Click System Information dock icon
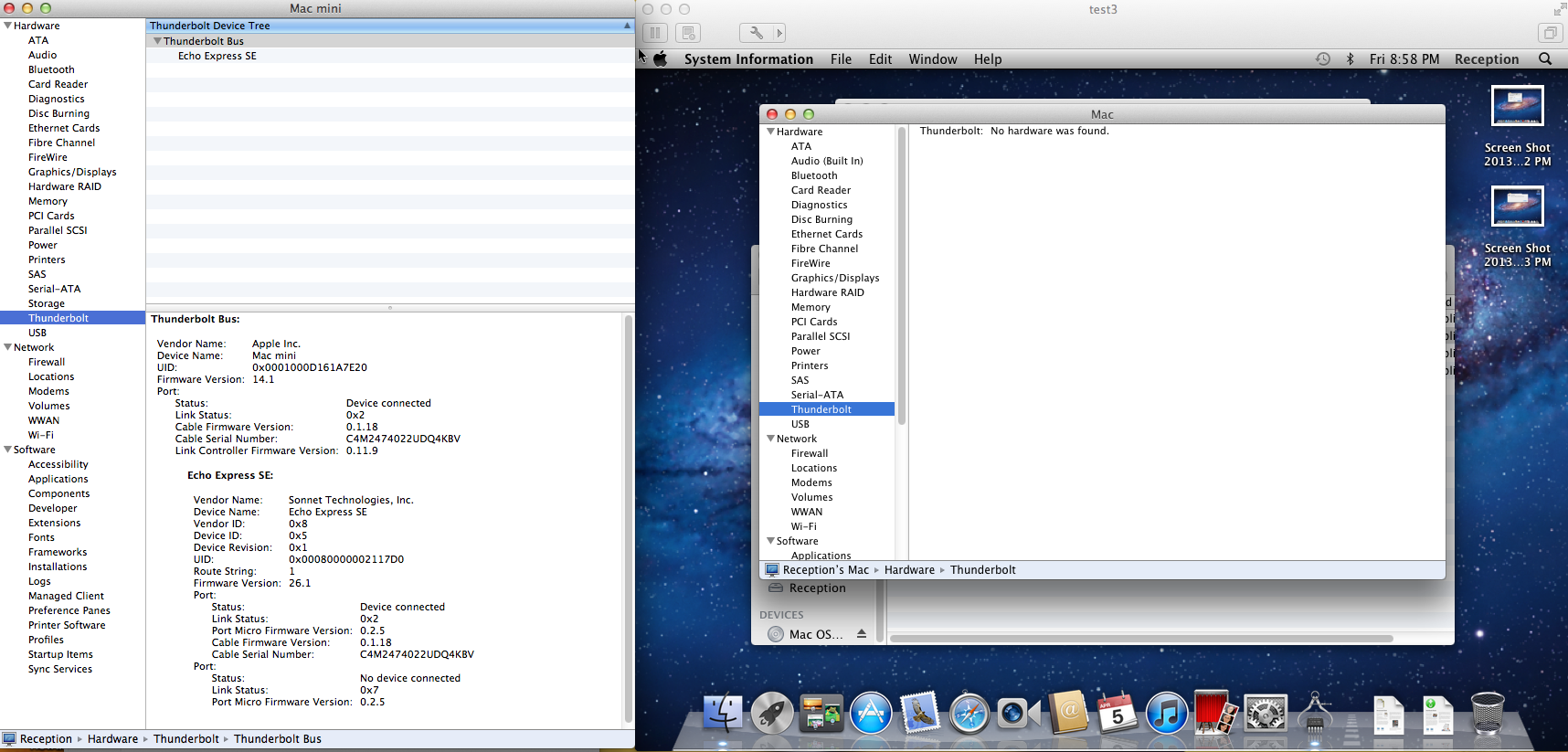This screenshot has width=1568, height=752. point(1315,713)
